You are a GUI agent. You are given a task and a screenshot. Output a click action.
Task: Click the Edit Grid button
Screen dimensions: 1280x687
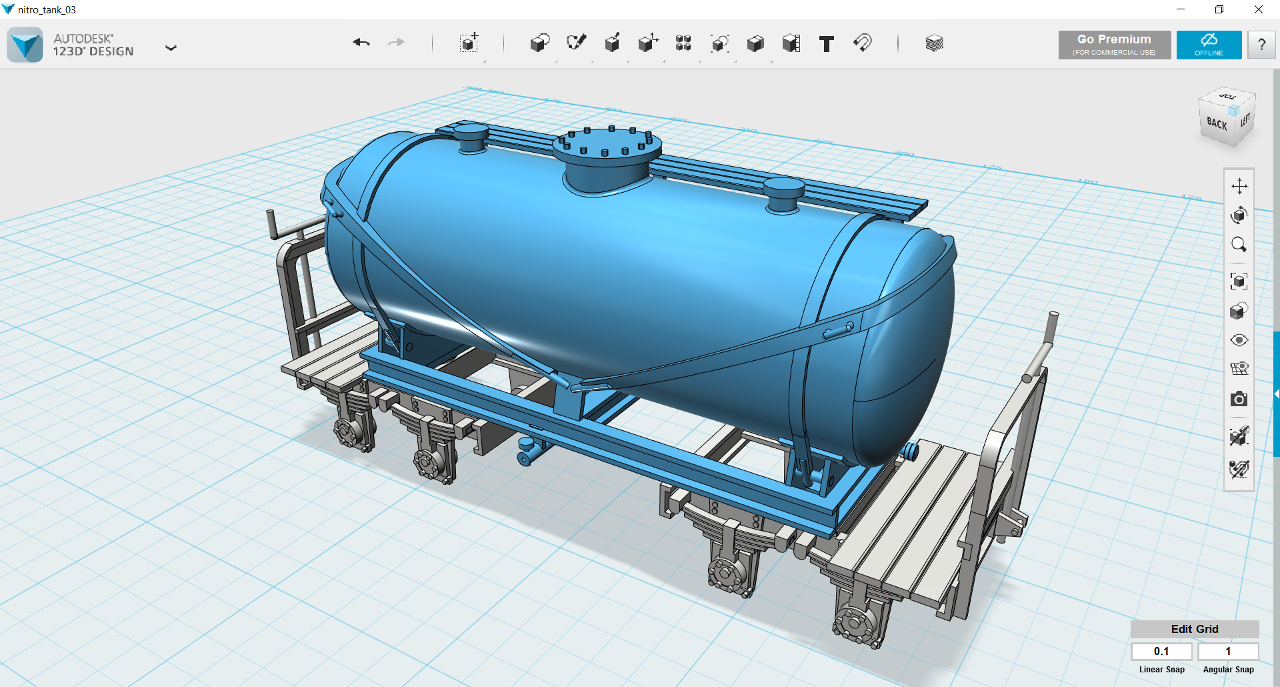pyautogui.click(x=1195, y=629)
